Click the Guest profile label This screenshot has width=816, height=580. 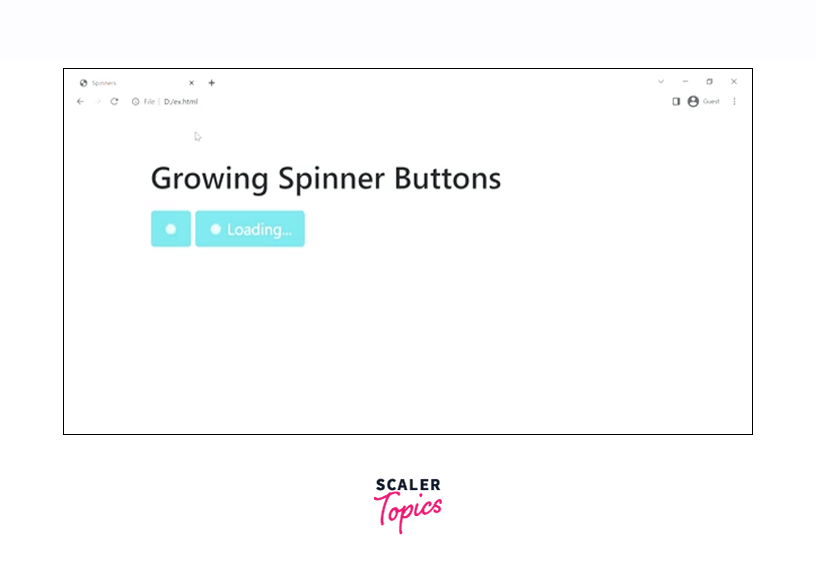[711, 101]
